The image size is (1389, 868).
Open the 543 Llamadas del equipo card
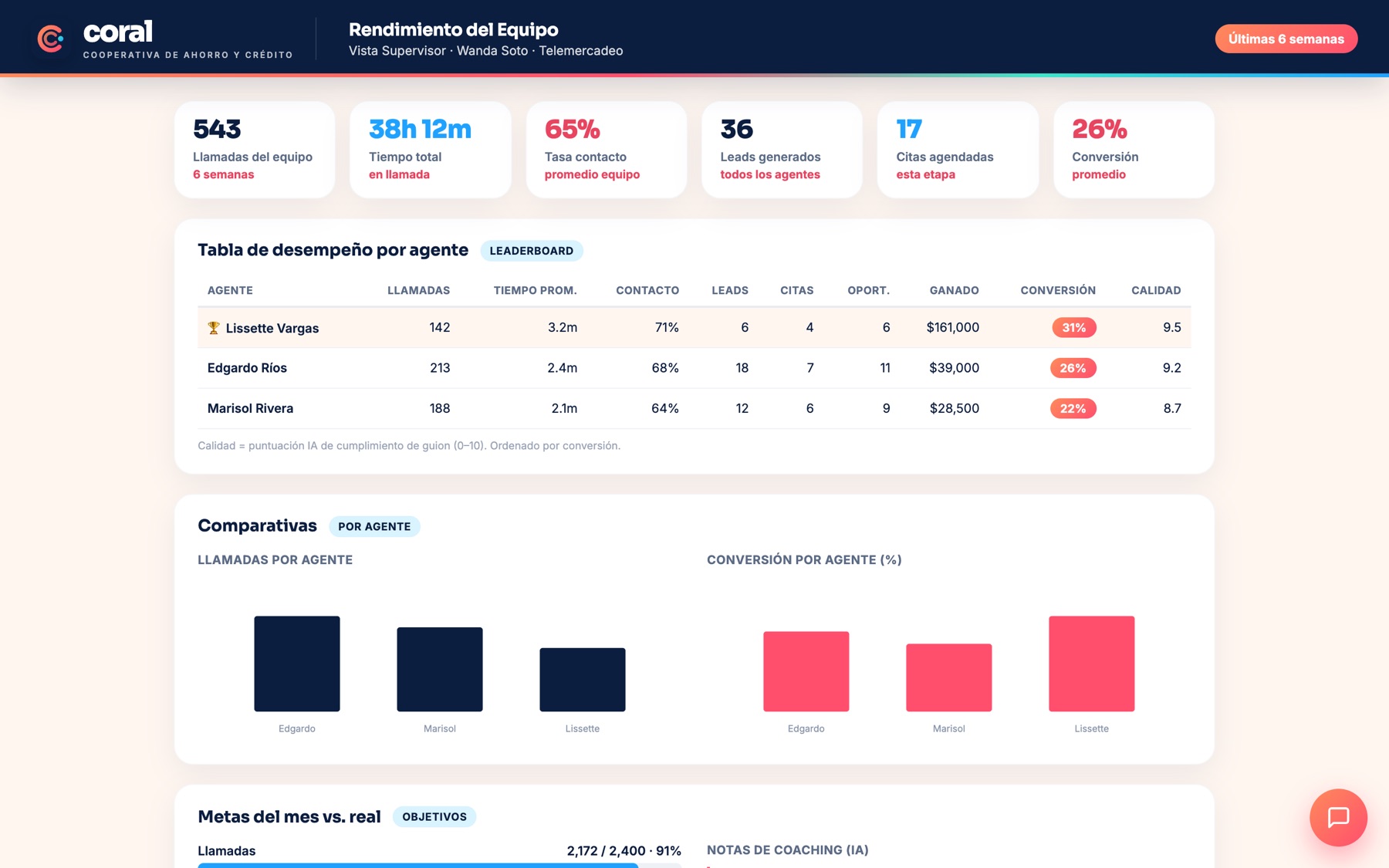255,150
